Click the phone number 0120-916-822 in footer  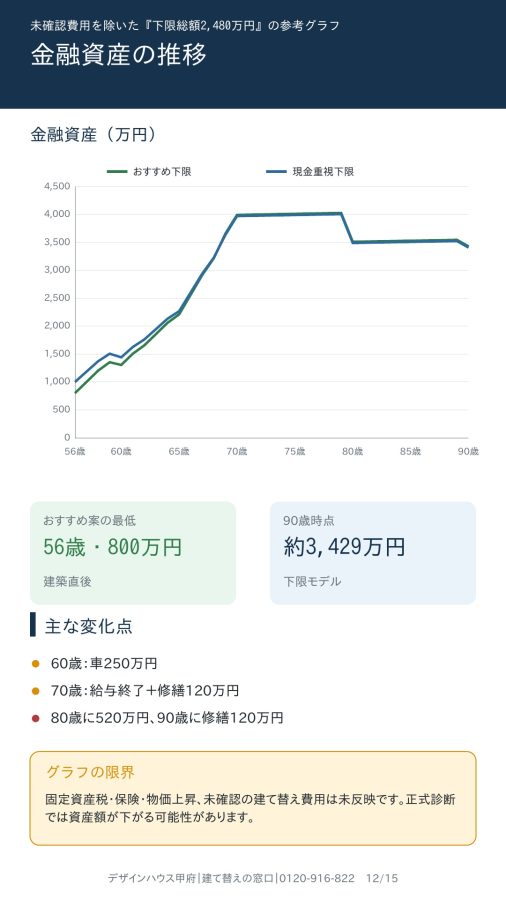317,879
